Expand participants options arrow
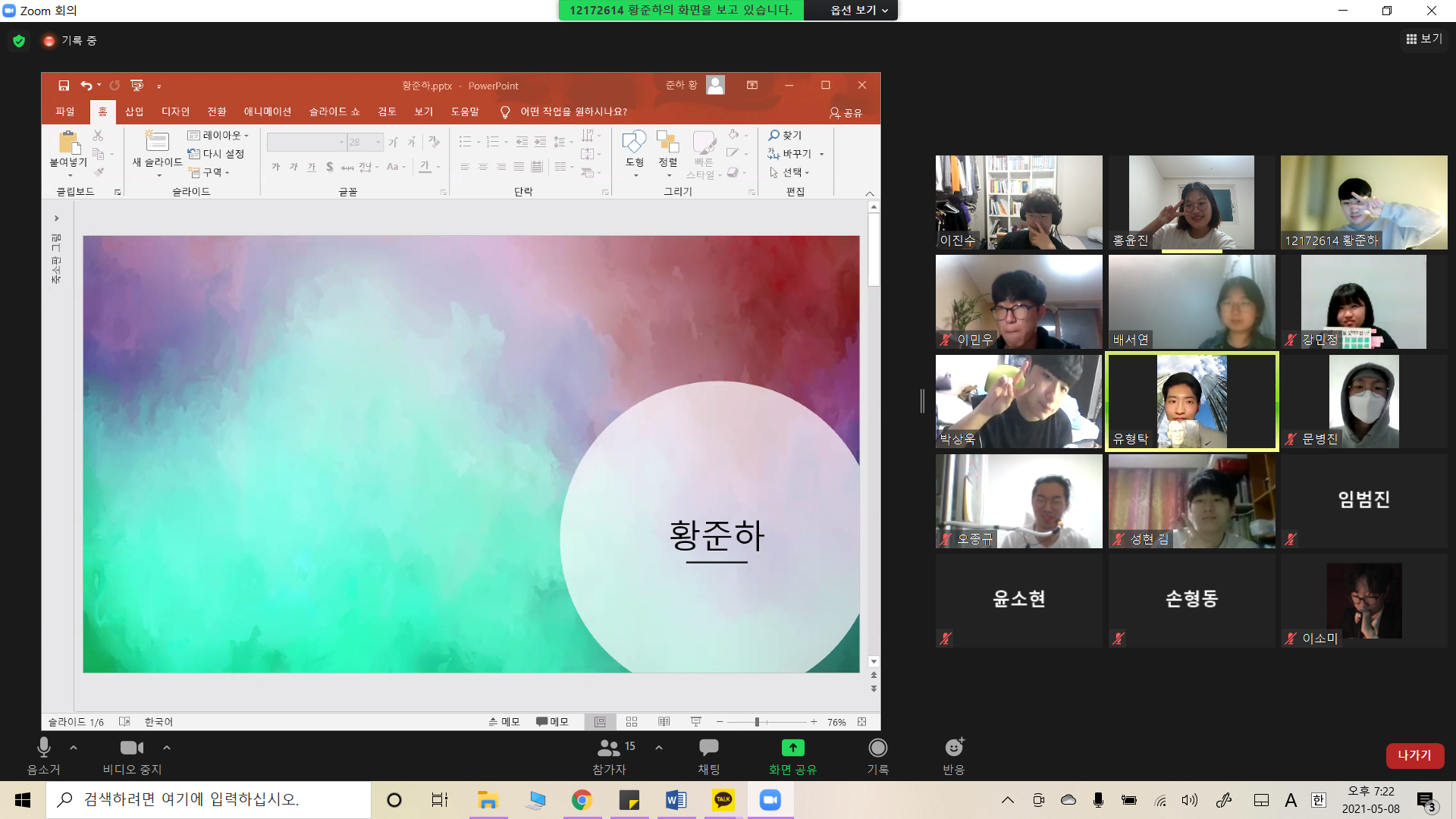This screenshot has height=819, width=1456. click(659, 748)
